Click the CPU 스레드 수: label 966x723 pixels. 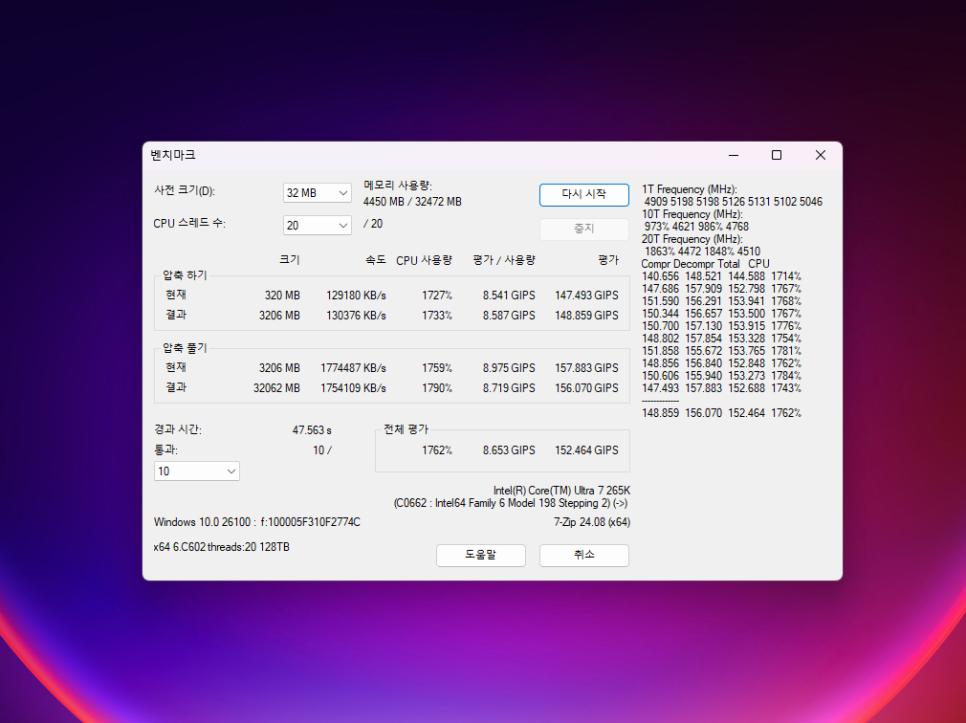(x=190, y=224)
